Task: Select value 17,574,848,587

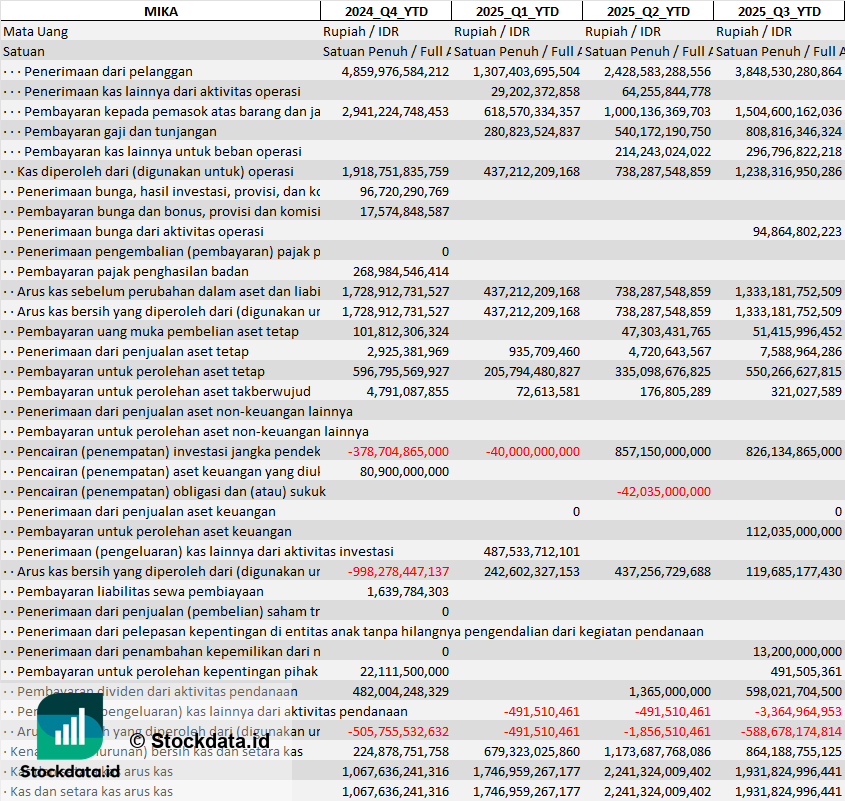Action: pyautogui.click(x=404, y=211)
